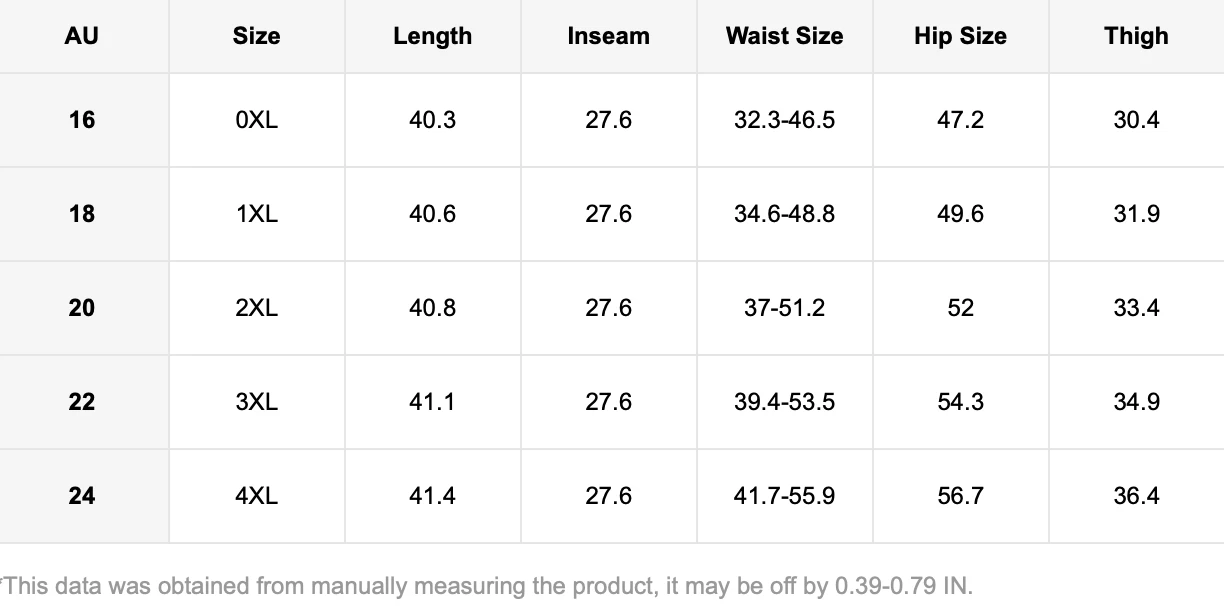Click the Thigh column header
This screenshot has width=1224, height=606.
1137,36
